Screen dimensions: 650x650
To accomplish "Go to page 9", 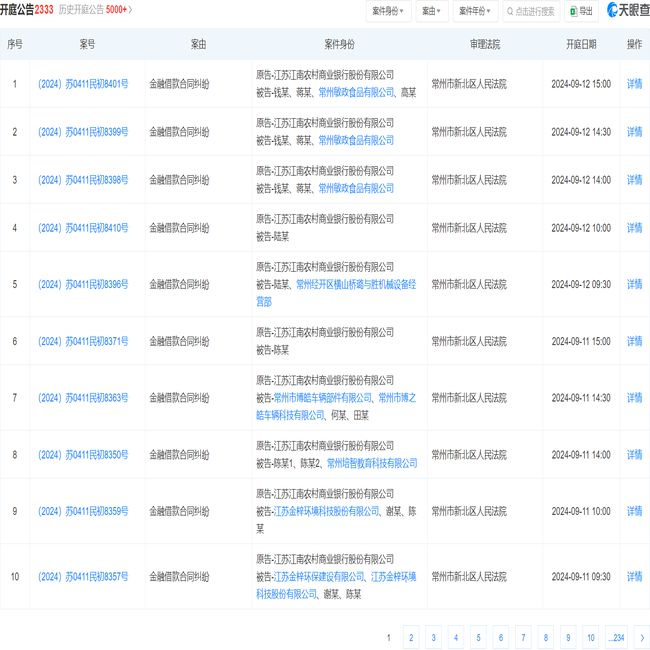I will click(568, 638).
